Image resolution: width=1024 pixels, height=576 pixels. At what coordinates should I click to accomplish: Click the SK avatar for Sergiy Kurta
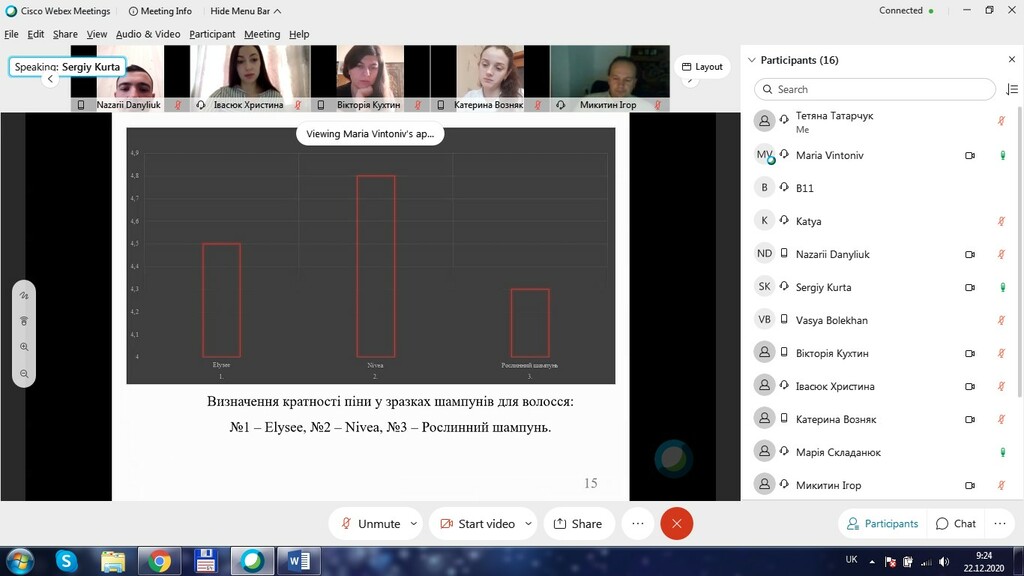pos(764,287)
